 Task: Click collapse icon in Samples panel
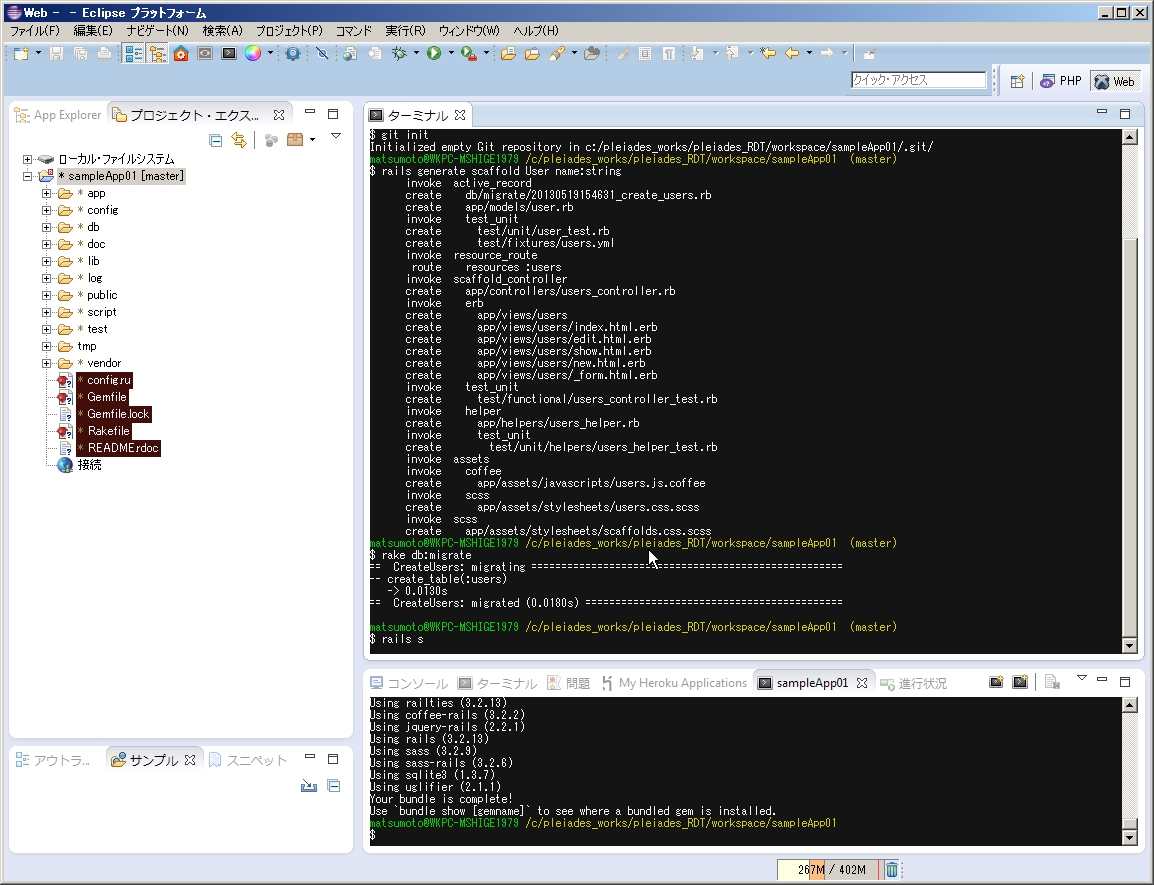pos(333,786)
